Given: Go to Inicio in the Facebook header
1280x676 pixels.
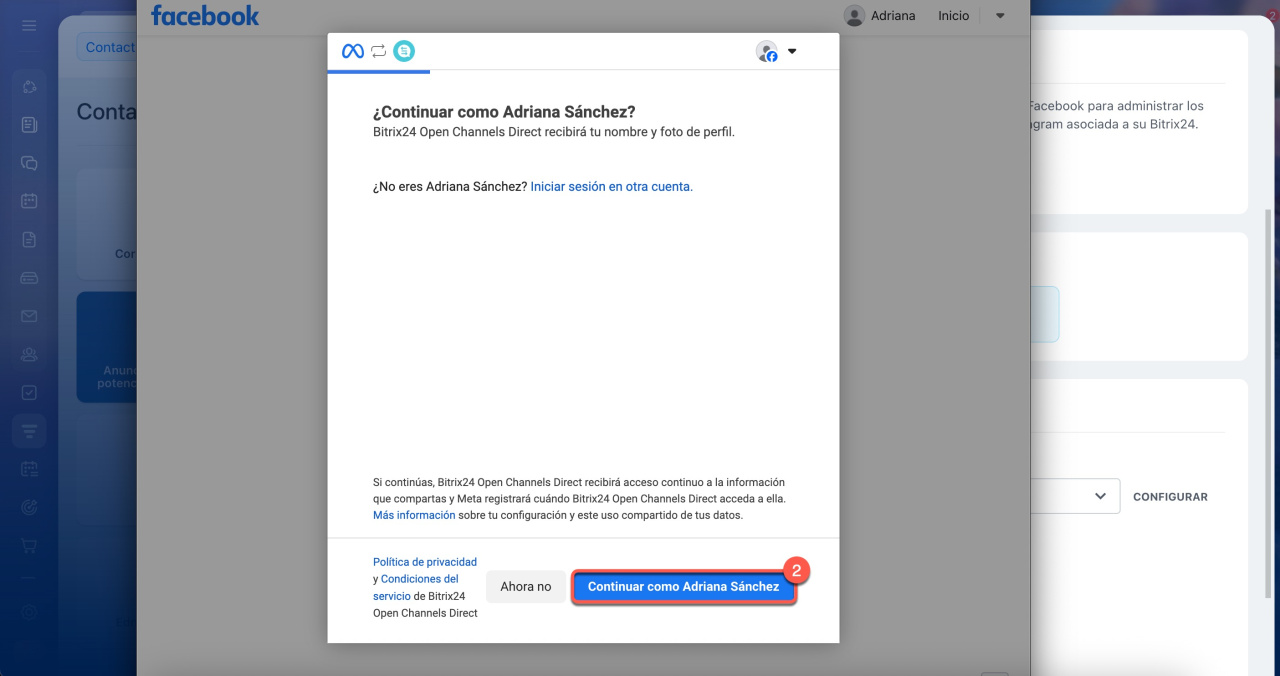Looking at the screenshot, I should click(954, 16).
